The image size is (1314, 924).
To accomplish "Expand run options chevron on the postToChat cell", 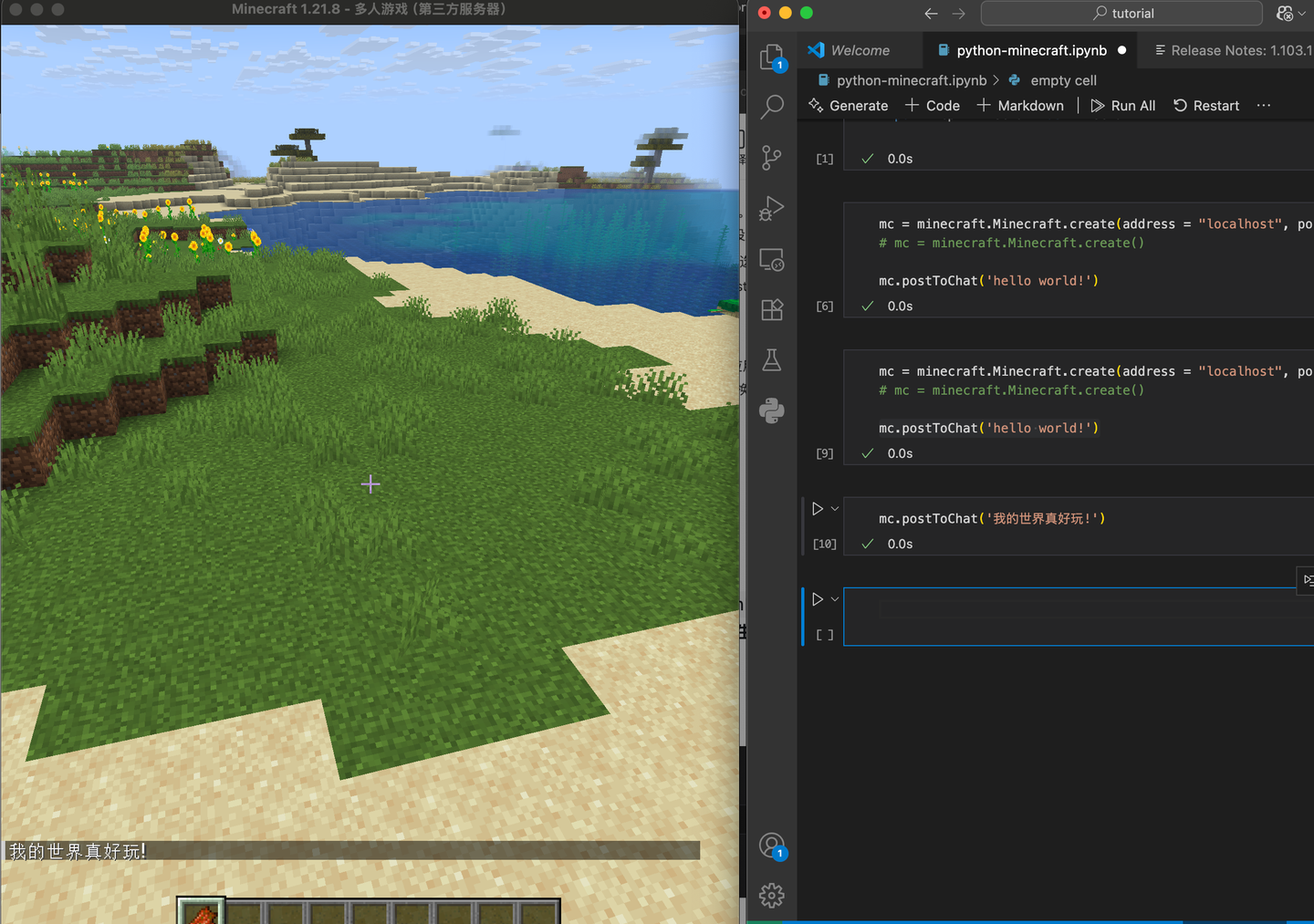I will coord(834,508).
